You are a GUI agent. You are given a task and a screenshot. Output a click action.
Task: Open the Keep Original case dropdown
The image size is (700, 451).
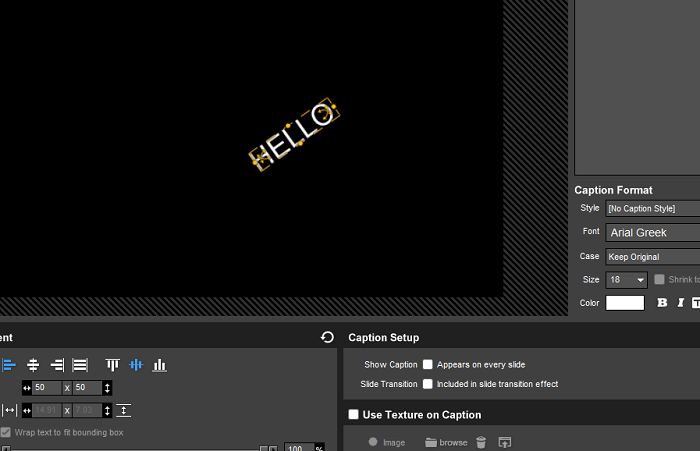pos(653,257)
